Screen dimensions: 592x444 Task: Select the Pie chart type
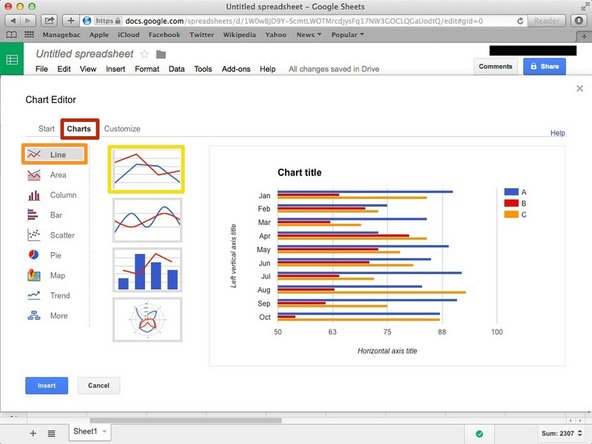[x=44, y=255]
